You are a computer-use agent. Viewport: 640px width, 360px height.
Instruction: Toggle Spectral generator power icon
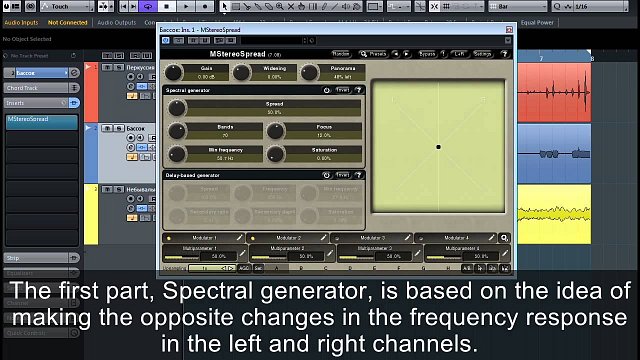[x=327, y=90]
